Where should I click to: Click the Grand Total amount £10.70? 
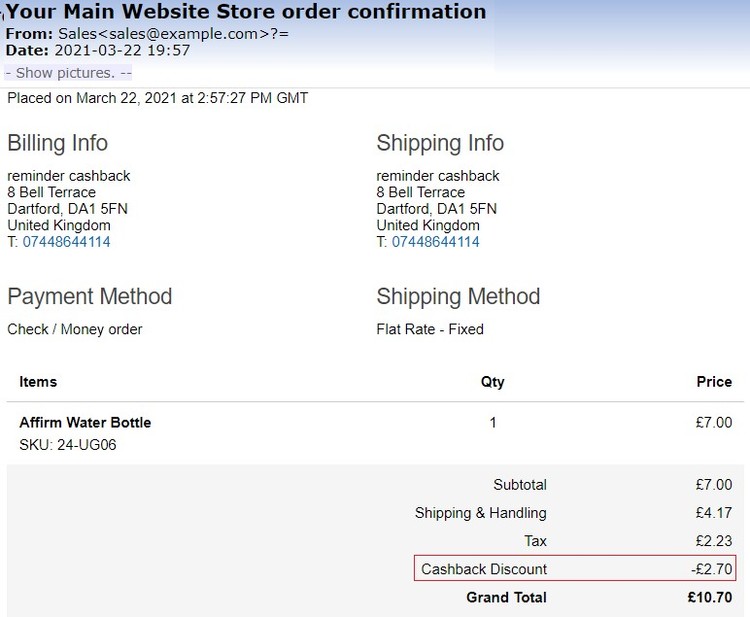[x=710, y=597]
